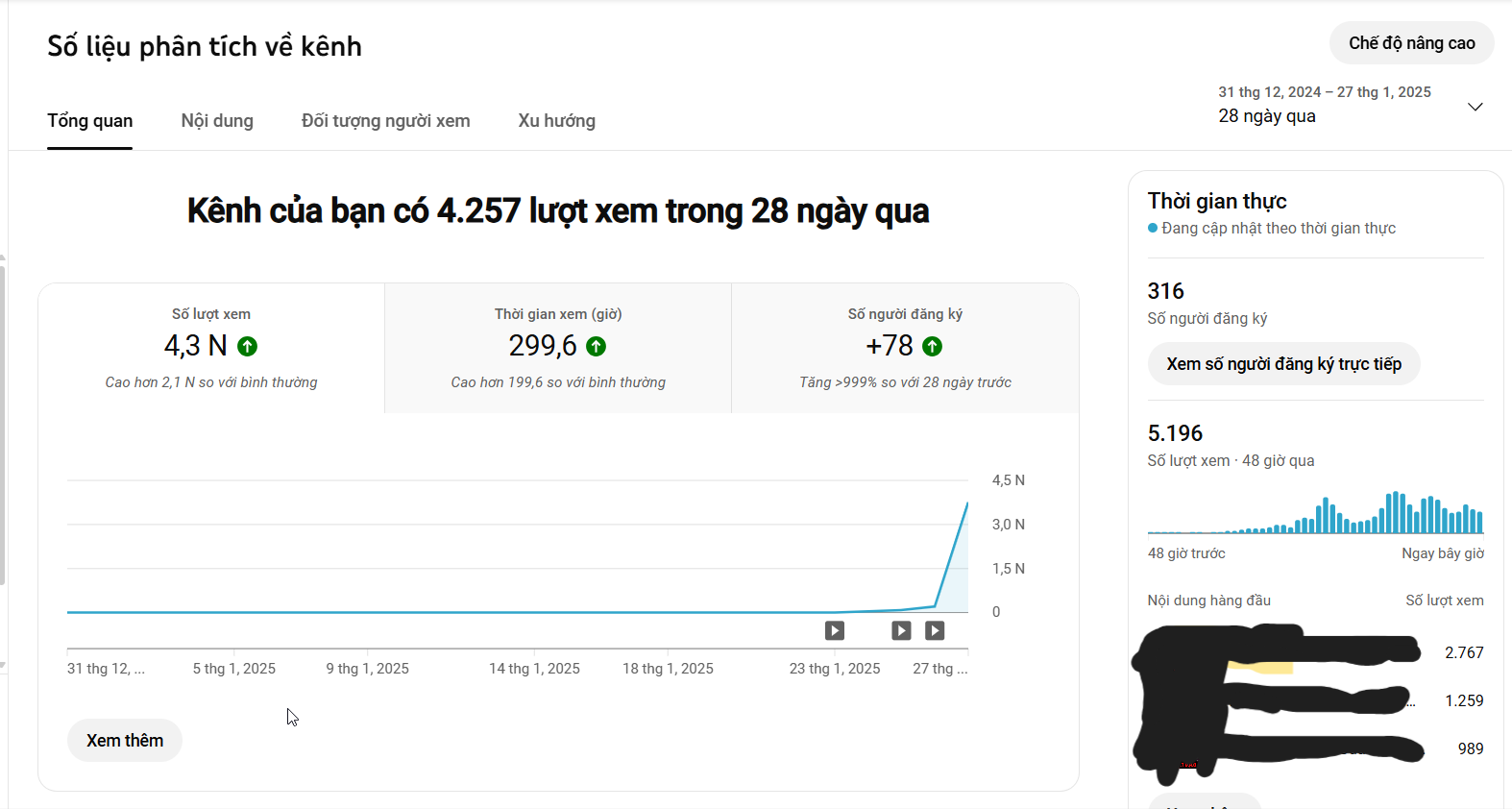This screenshot has height=809, width=1512.
Task: Open the "Đối tượng người xem" tab
Action: pos(385,121)
